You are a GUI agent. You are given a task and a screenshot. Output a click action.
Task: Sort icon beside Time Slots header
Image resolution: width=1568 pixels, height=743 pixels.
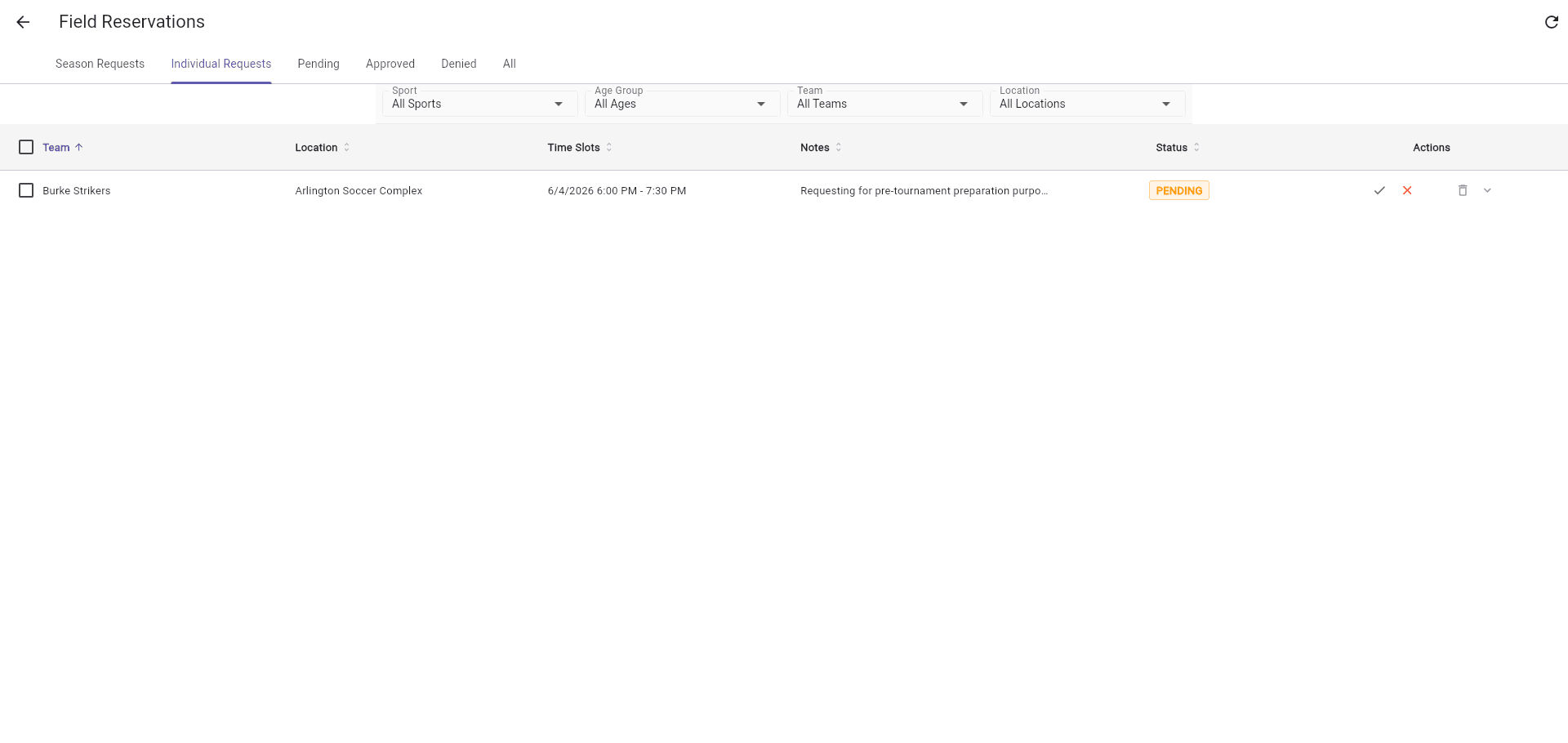(x=609, y=148)
